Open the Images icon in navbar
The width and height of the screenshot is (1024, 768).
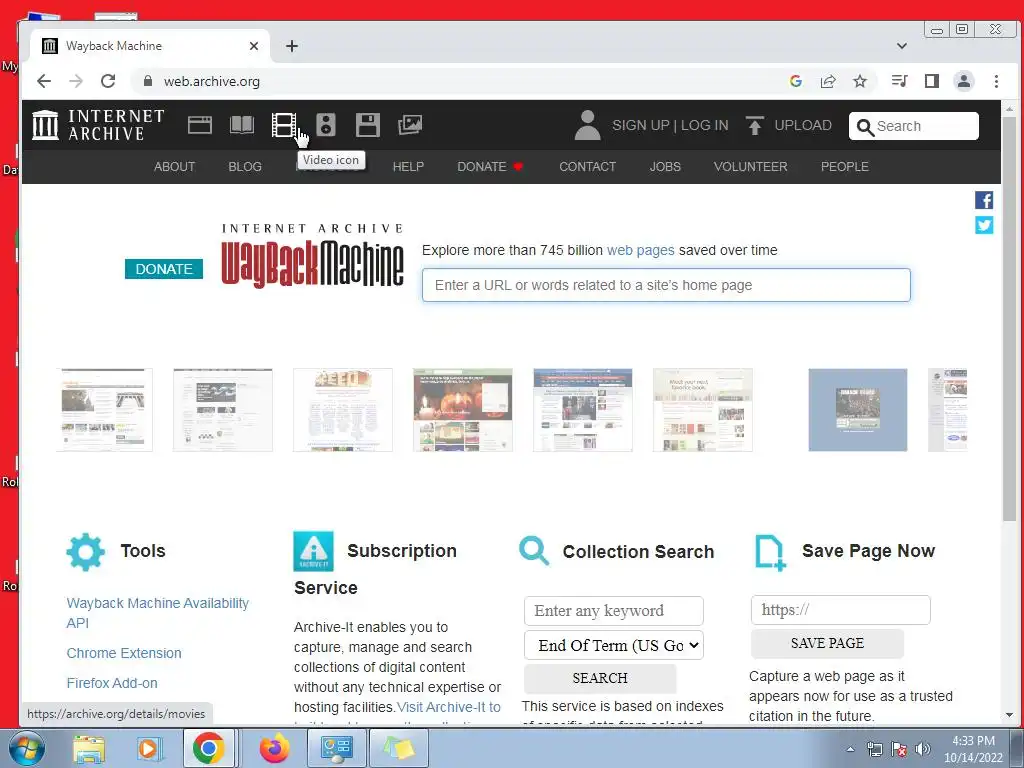410,125
